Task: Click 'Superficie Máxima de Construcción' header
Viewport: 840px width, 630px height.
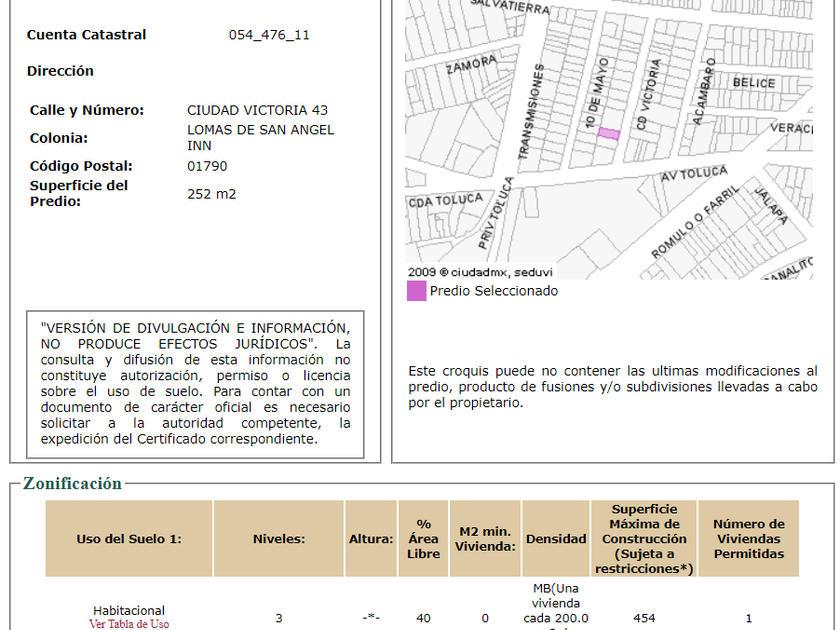Action: pos(644,539)
